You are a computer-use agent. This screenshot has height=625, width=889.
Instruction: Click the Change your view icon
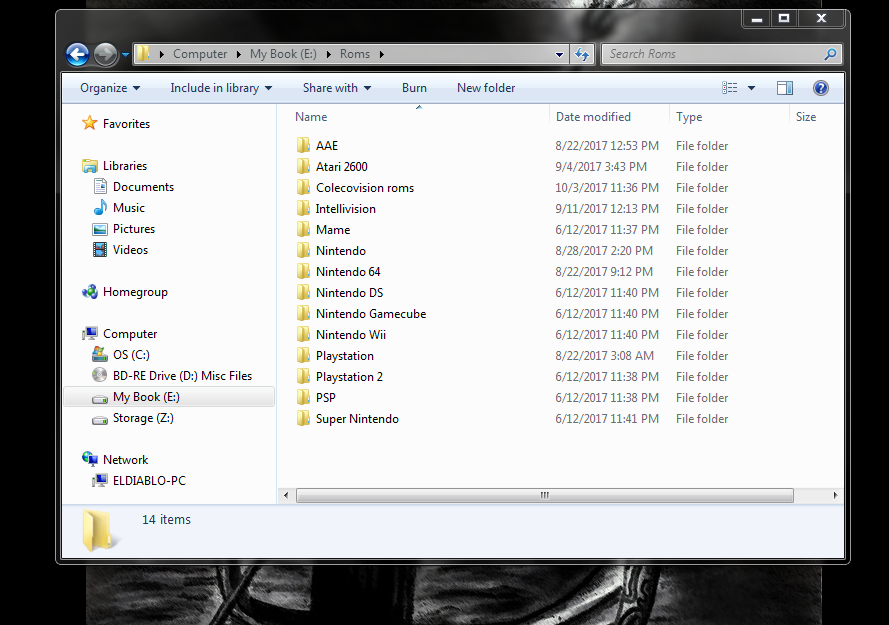click(729, 88)
